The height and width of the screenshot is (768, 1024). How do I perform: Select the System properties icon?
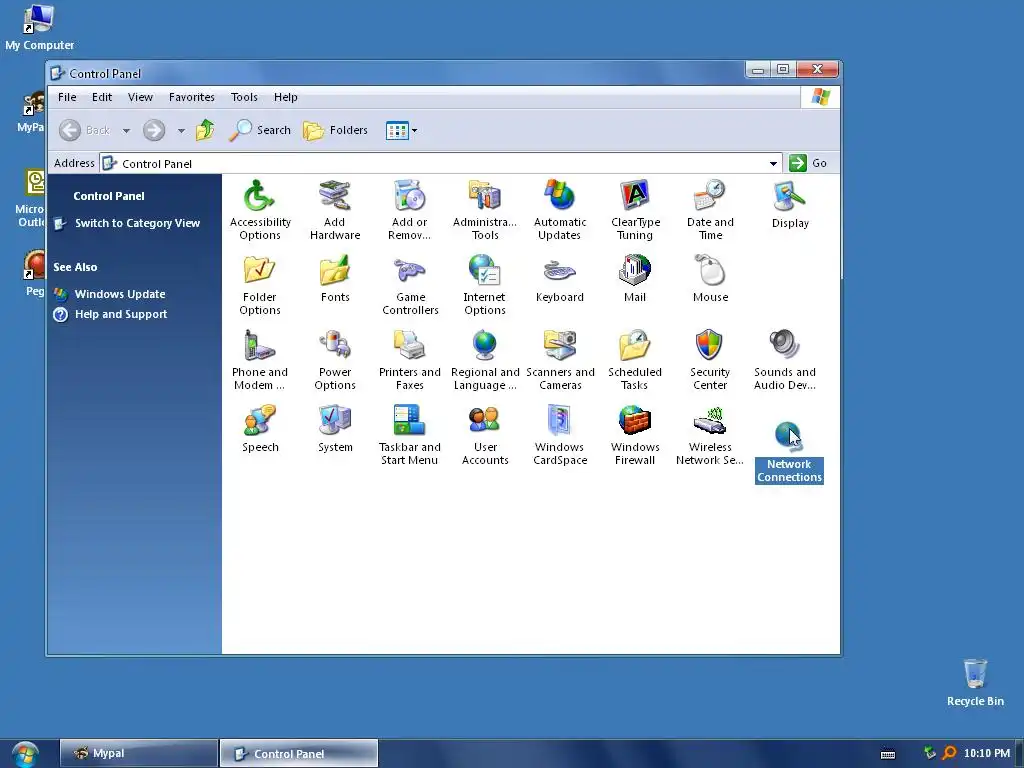click(335, 429)
